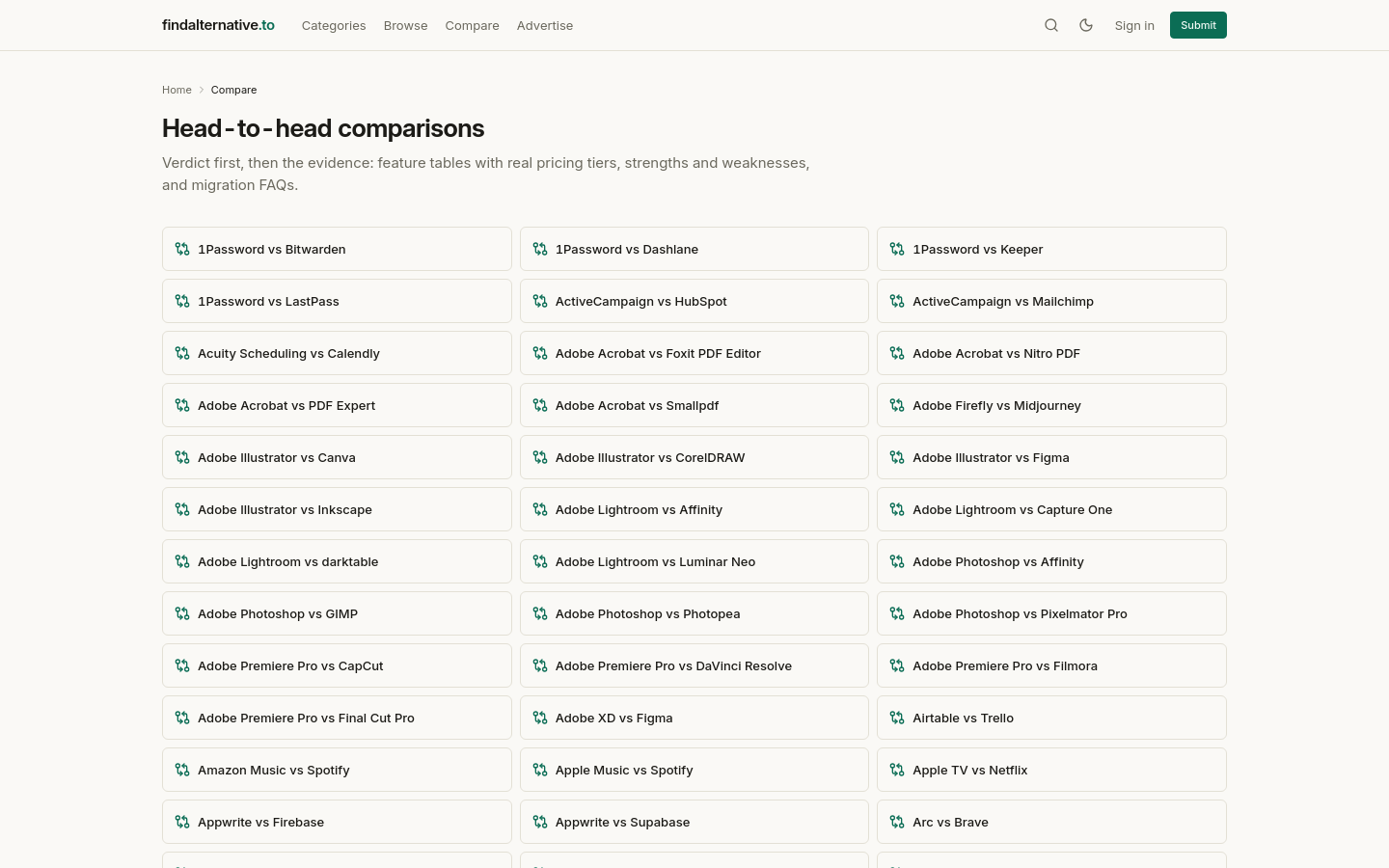This screenshot has height=868, width=1389.
Task: Open Apple Music vs Spotify comparison
Action: coord(694,770)
